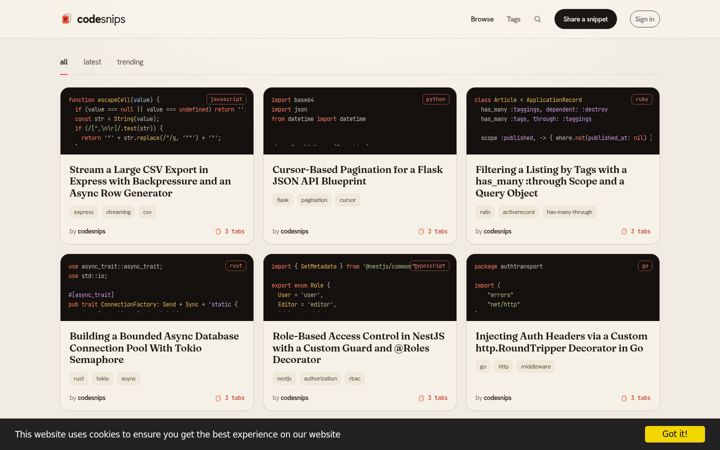Select the 'ruby' language badge
The width and height of the screenshot is (720, 450).
point(642,99)
